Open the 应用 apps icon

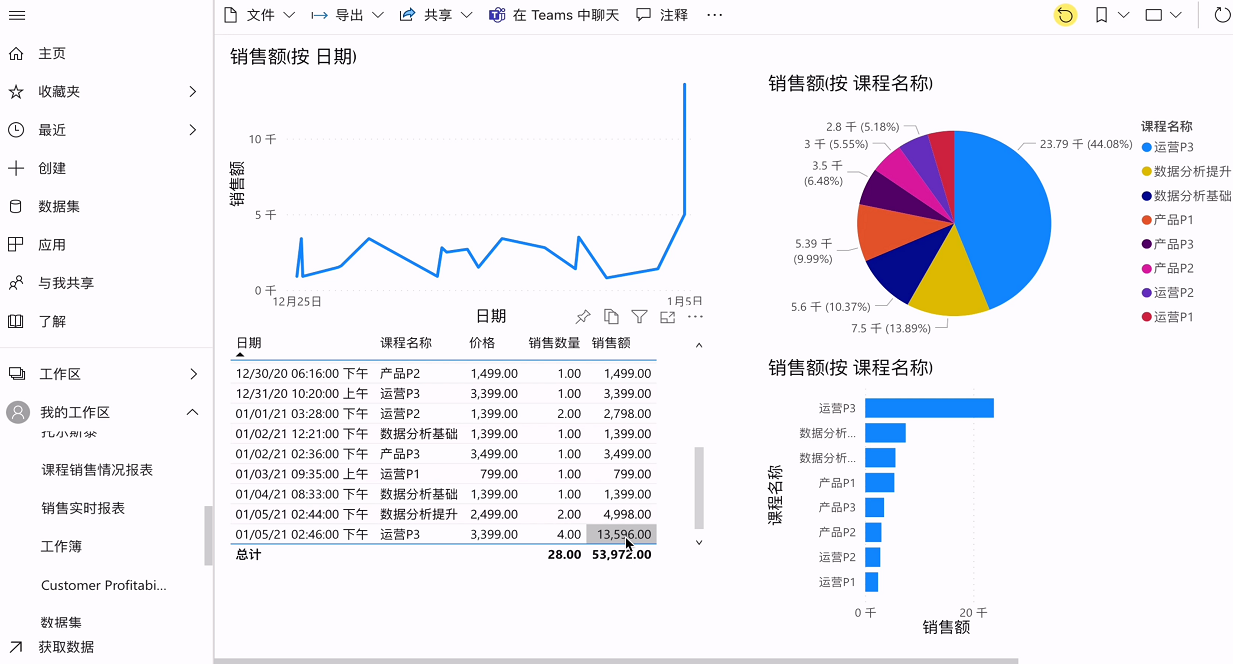pos(16,245)
